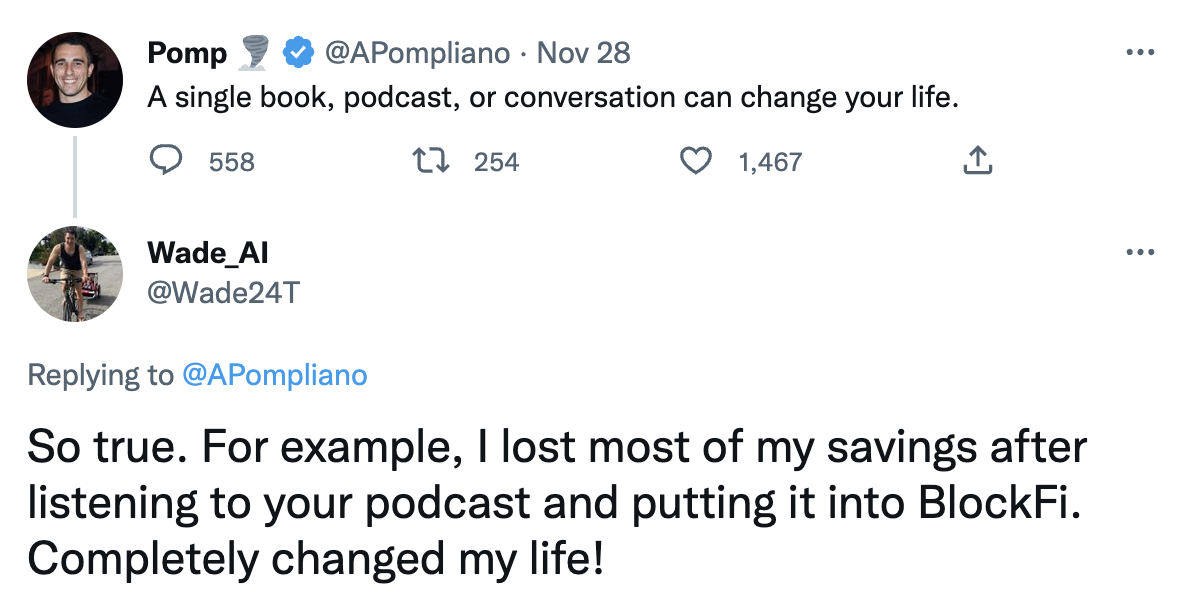Expand the three-dot menu on Wade_AI's reply
1186x608 pixels.
point(1139,253)
